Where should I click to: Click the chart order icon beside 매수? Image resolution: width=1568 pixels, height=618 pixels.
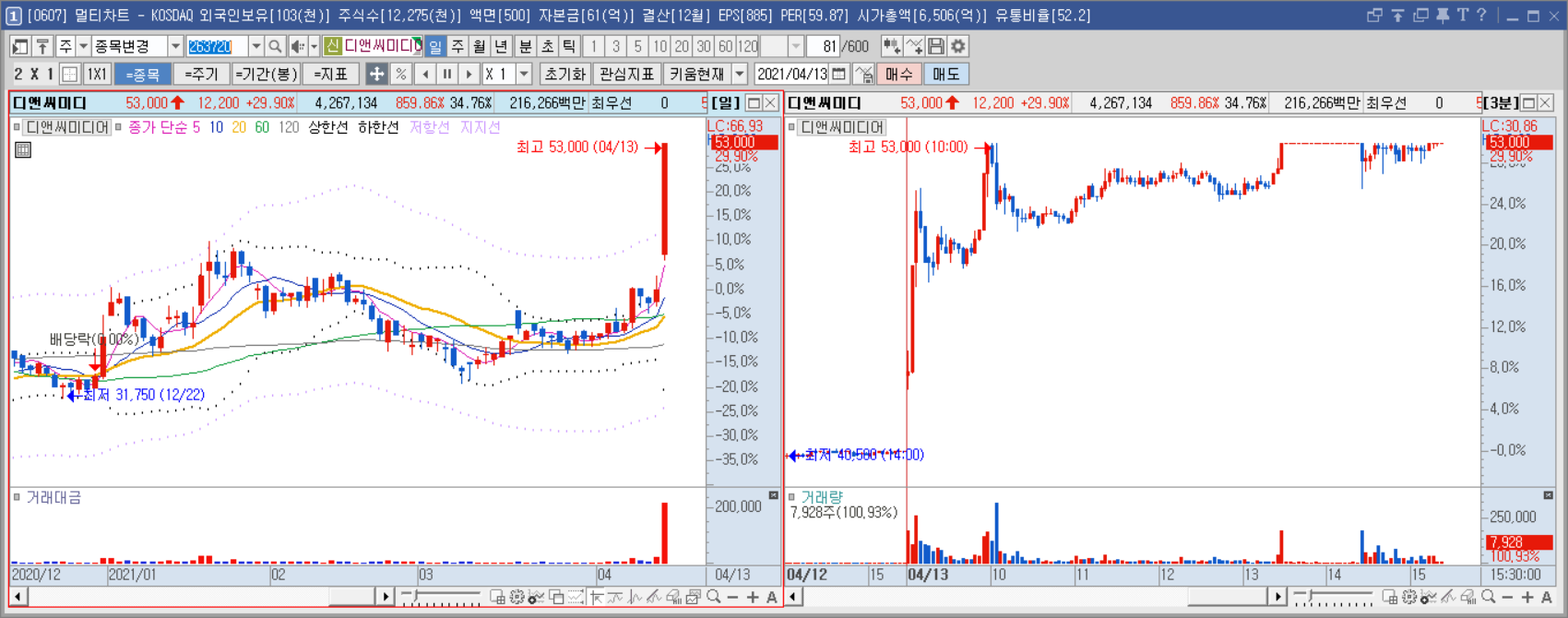click(864, 74)
